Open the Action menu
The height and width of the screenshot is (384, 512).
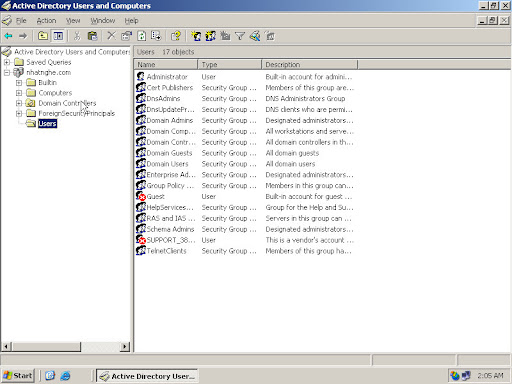pyautogui.click(x=46, y=21)
